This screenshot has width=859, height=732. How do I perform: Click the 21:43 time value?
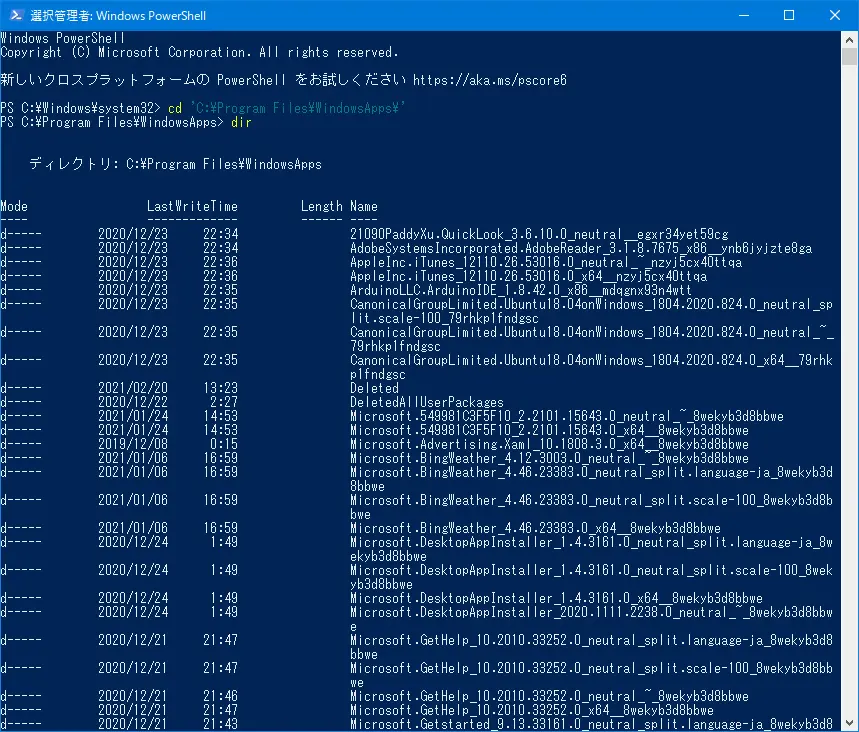click(x=220, y=724)
